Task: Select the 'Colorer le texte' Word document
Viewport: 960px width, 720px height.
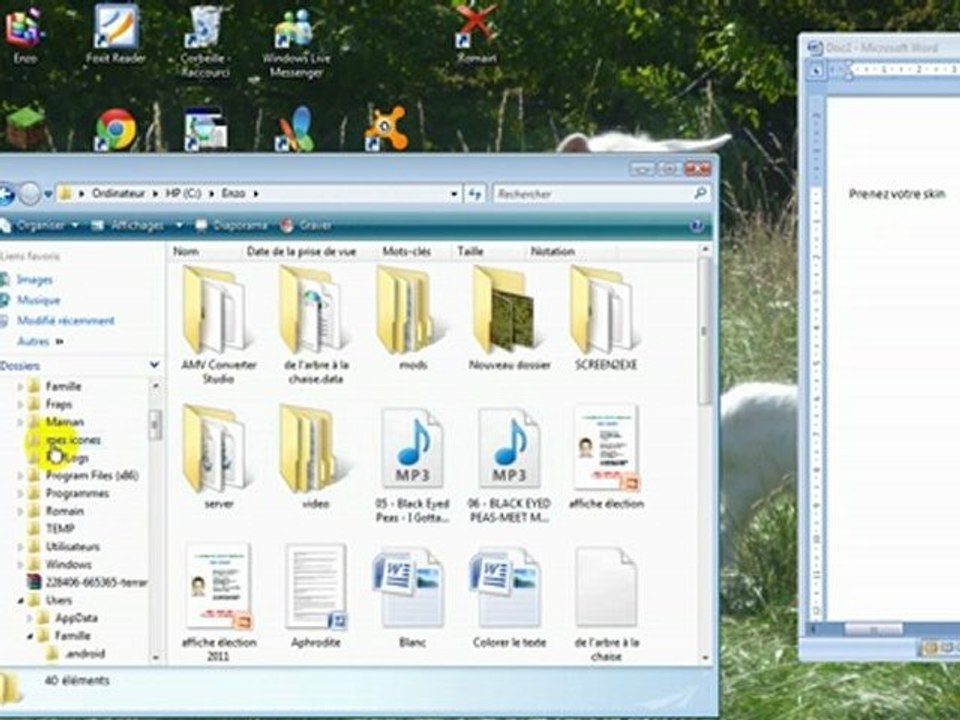Action: 509,596
